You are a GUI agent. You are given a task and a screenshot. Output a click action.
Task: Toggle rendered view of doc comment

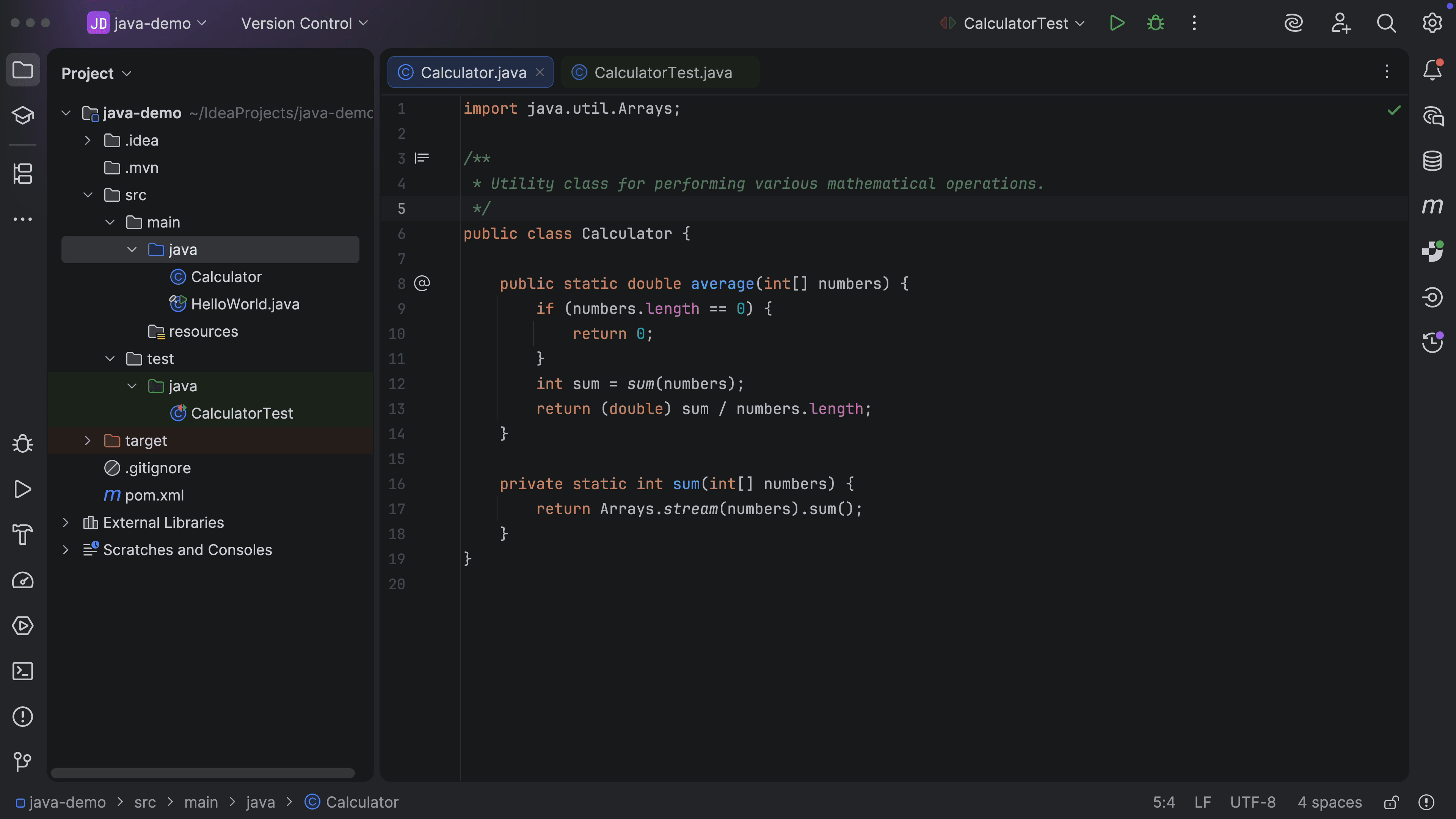click(422, 158)
